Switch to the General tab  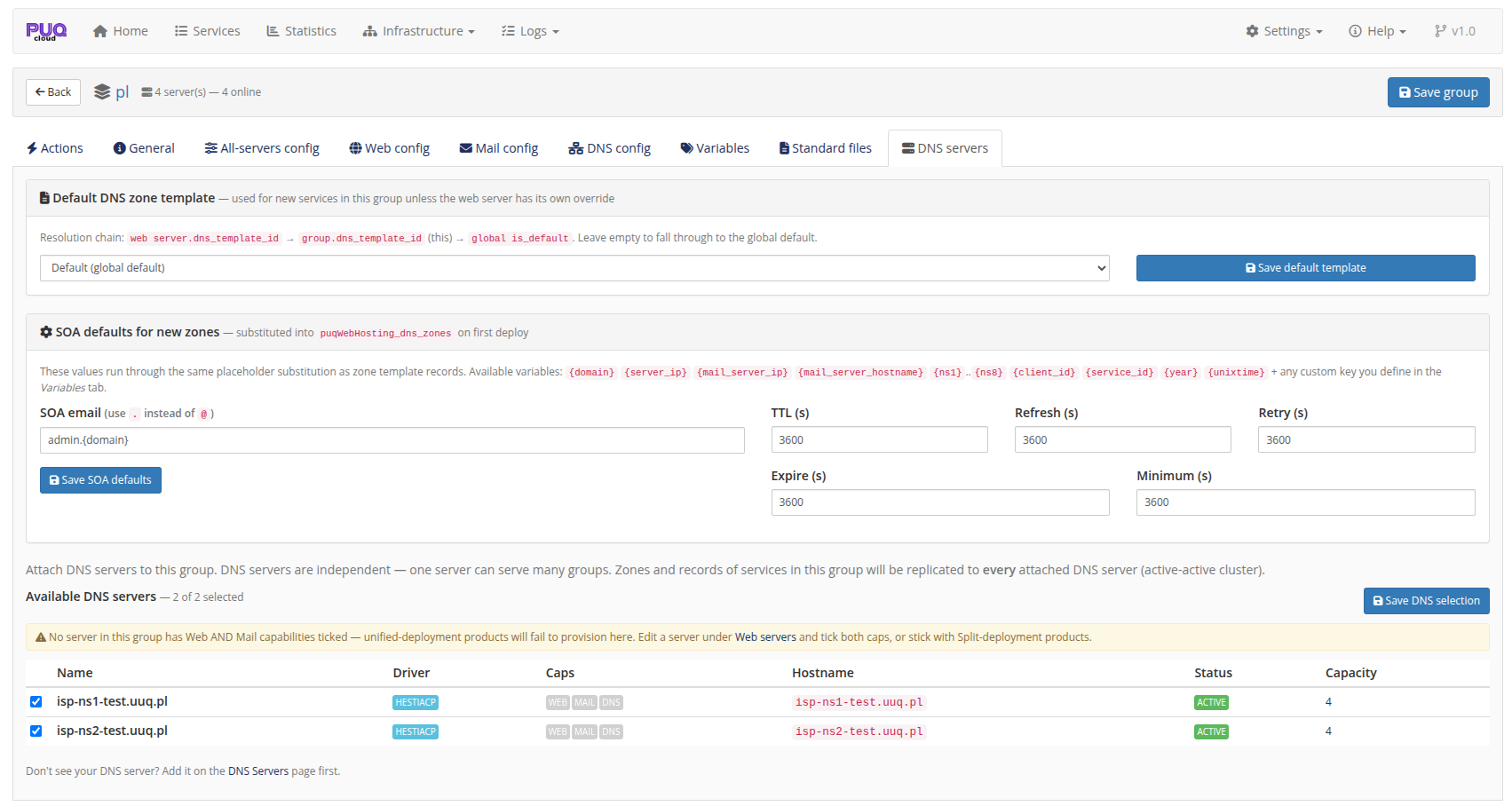pos(144,148)
